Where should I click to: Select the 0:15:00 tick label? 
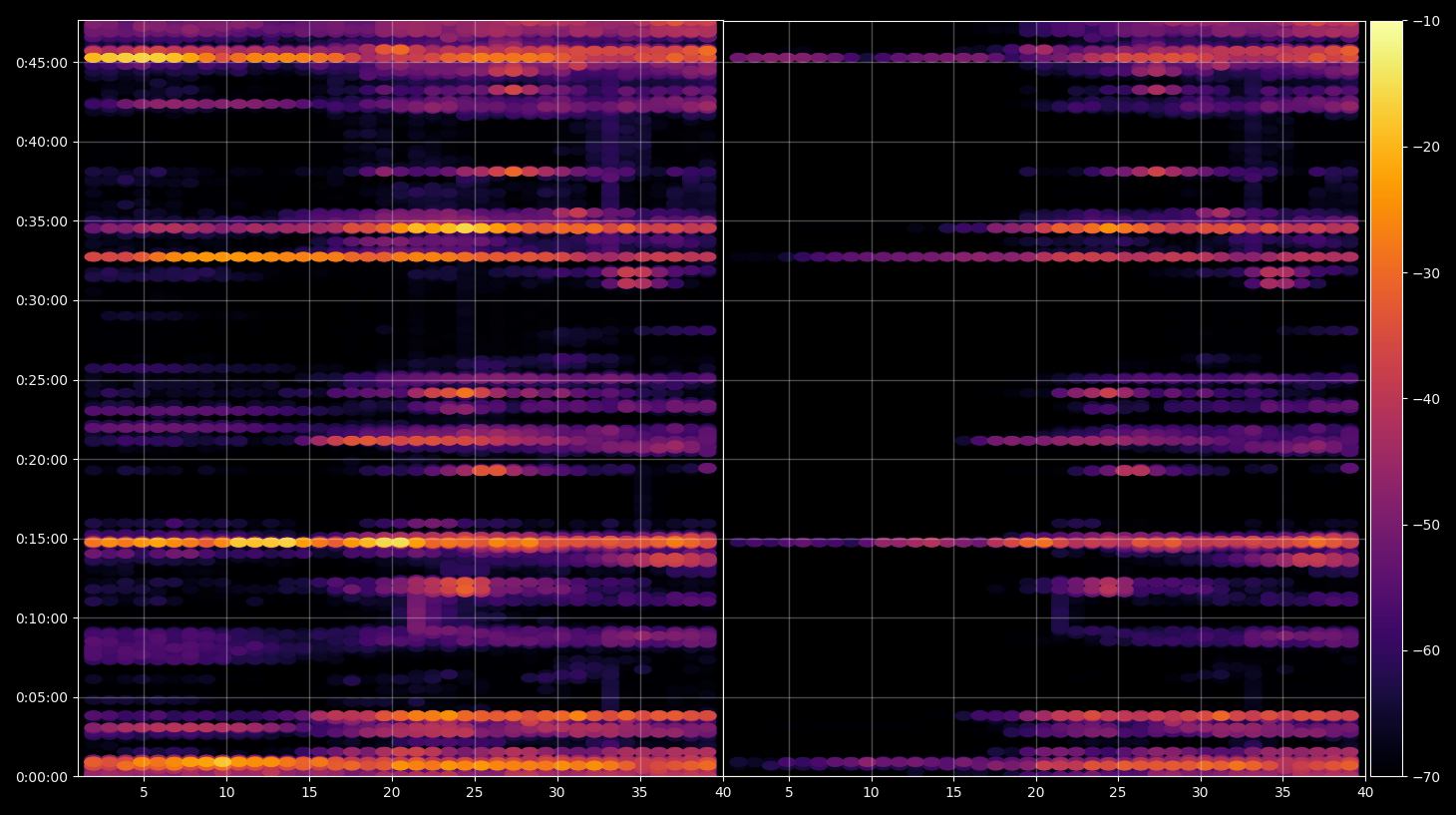[x=42, y=539]
